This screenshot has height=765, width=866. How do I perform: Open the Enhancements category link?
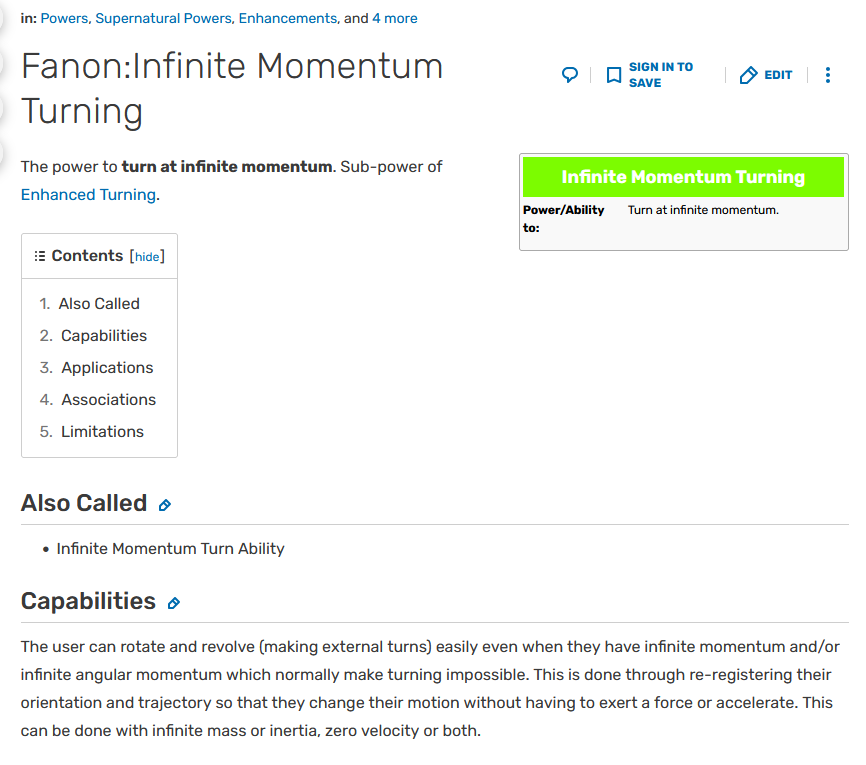(x=287, y=18)
